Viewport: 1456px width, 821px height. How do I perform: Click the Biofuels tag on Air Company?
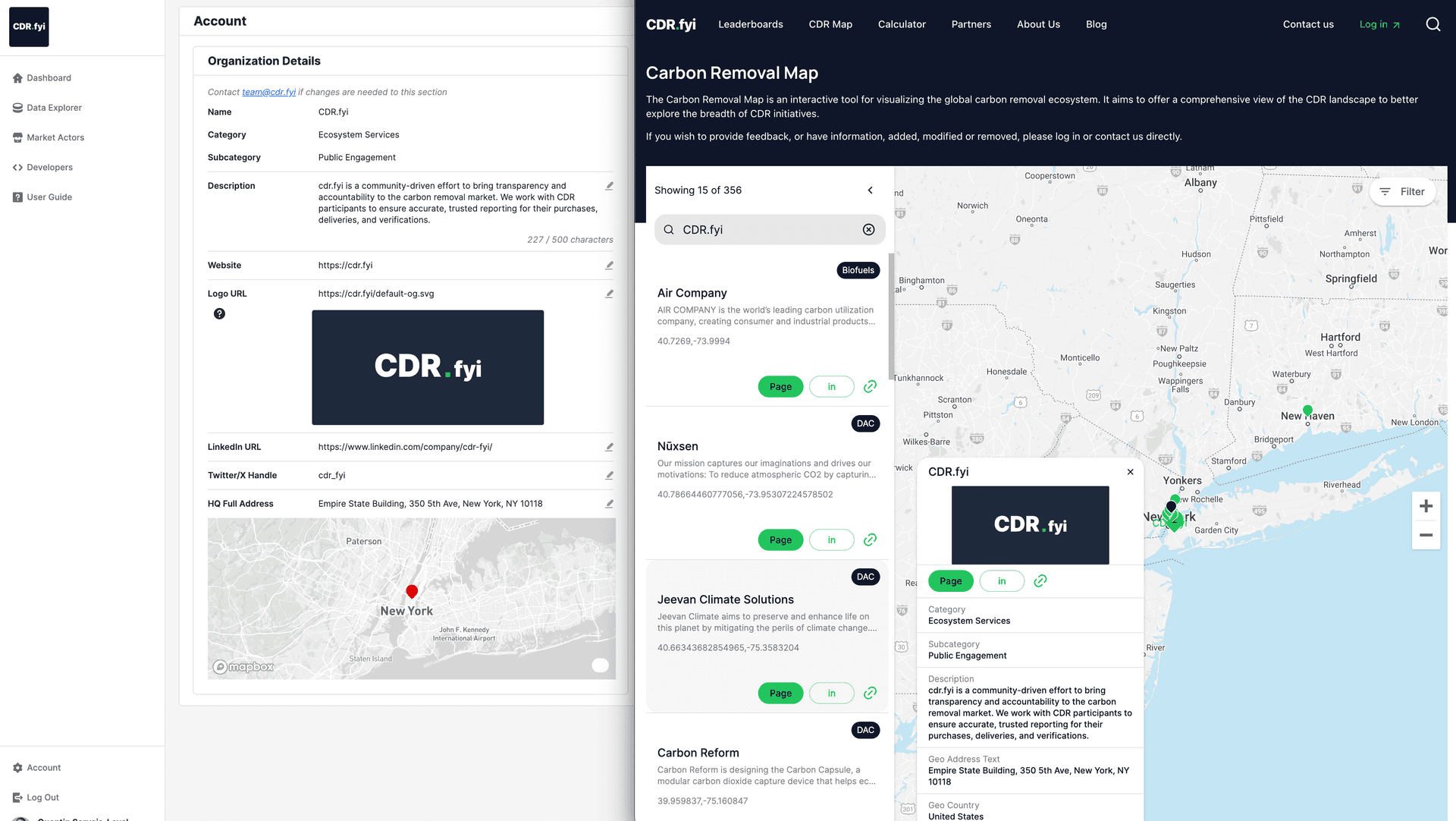(858, 270)
